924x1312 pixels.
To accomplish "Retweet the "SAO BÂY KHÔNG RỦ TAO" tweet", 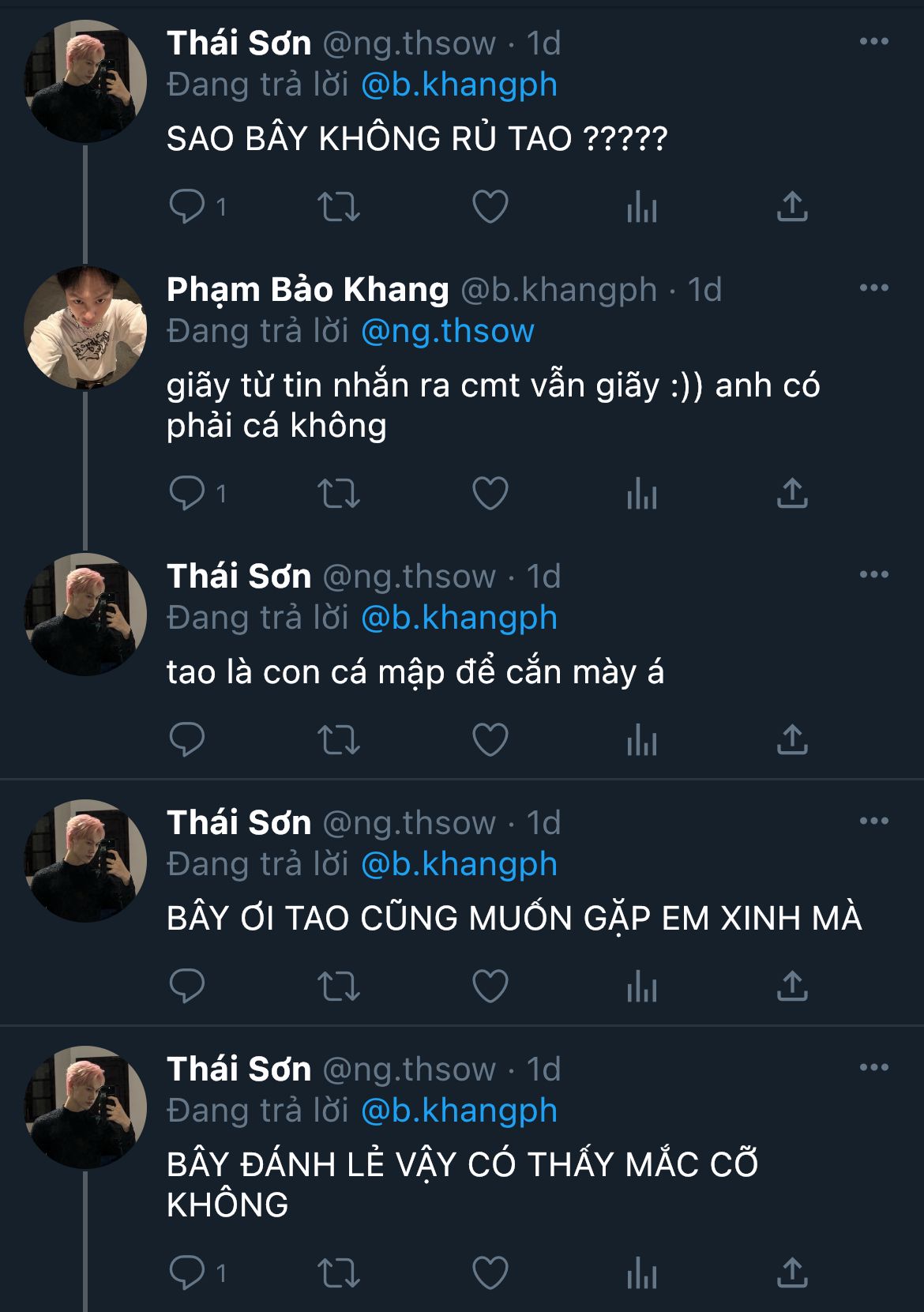I will click(339, 207).
